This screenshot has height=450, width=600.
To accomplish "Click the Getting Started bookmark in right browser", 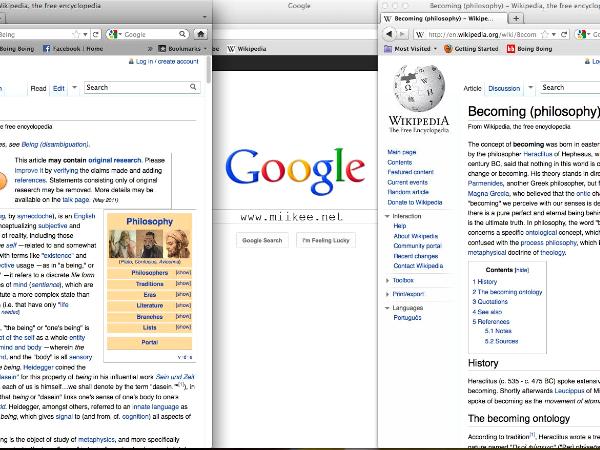I will click(x=471, y=49).
